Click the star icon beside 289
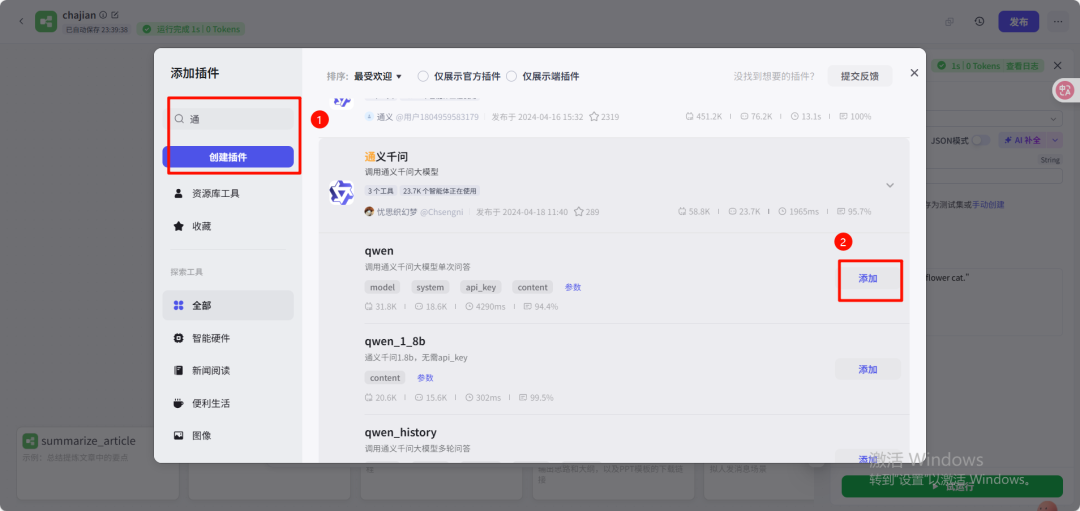1080x511 pixels. click(579, 211)
